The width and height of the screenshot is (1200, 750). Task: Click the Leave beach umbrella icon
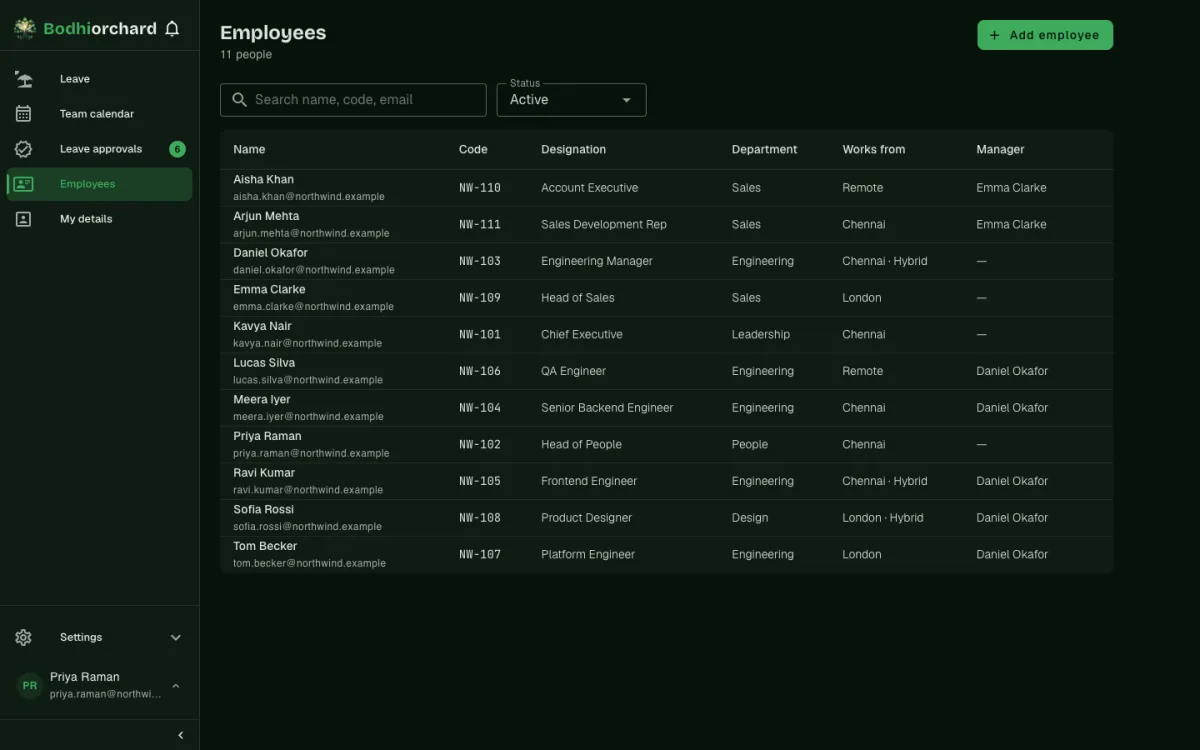(24, 79)
